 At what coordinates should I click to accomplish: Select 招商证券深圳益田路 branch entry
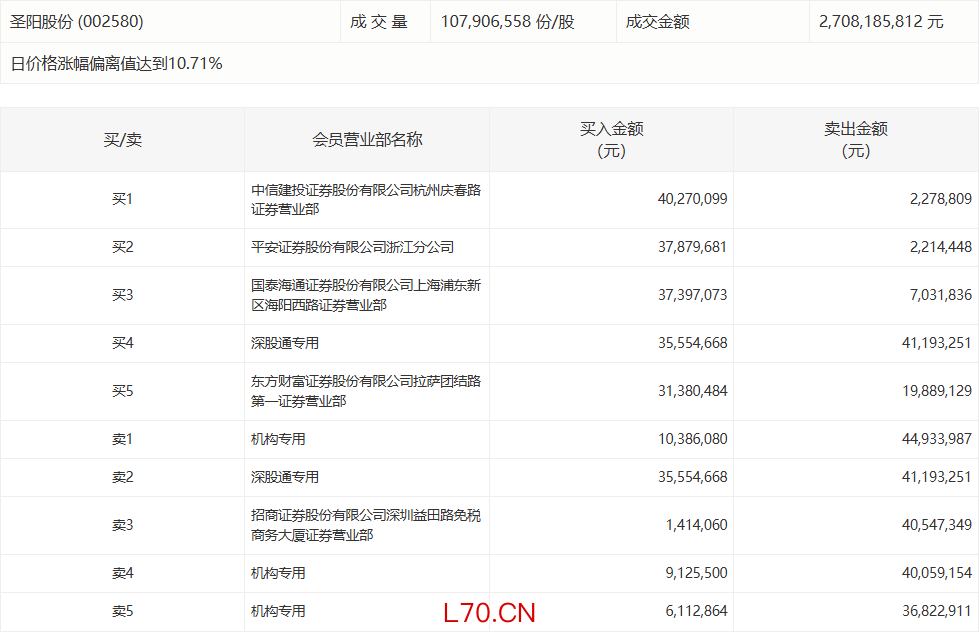pyautogui.click(x=365, y=525)
